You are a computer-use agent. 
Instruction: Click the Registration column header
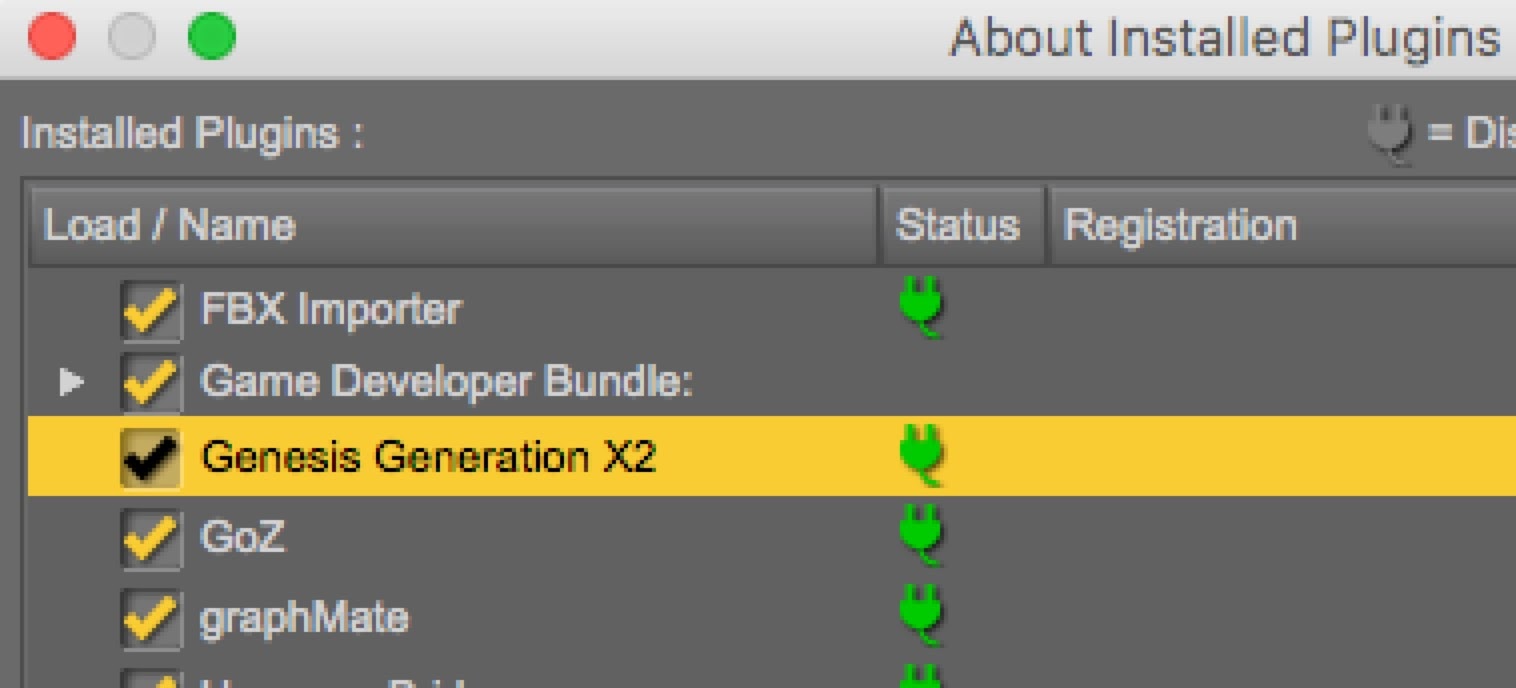point(1180,226)
